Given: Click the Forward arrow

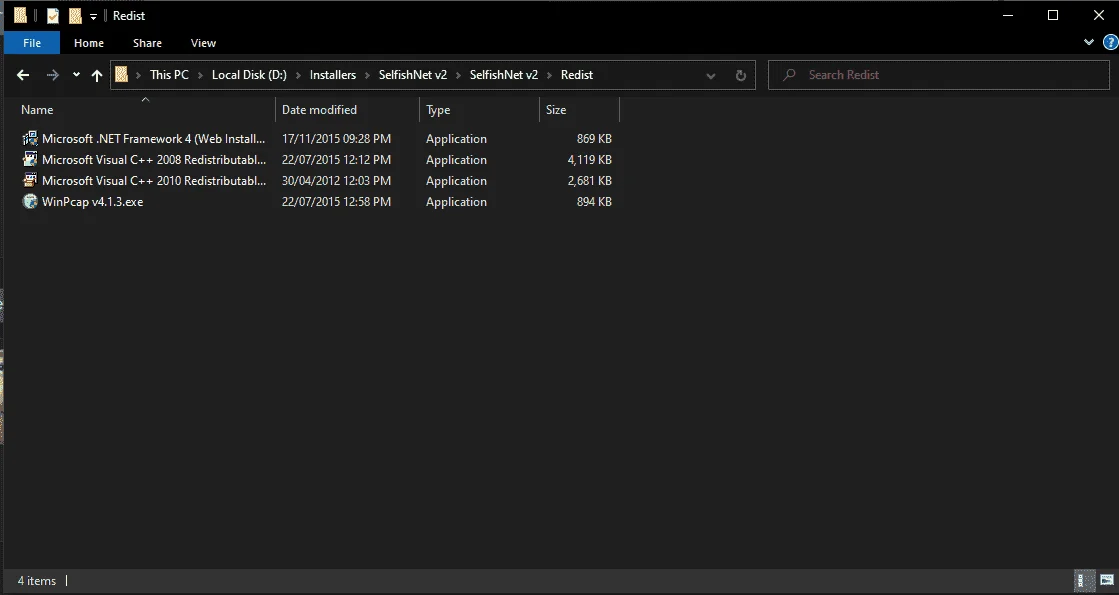Looking at the screenshot, I should tap(52, 75).
